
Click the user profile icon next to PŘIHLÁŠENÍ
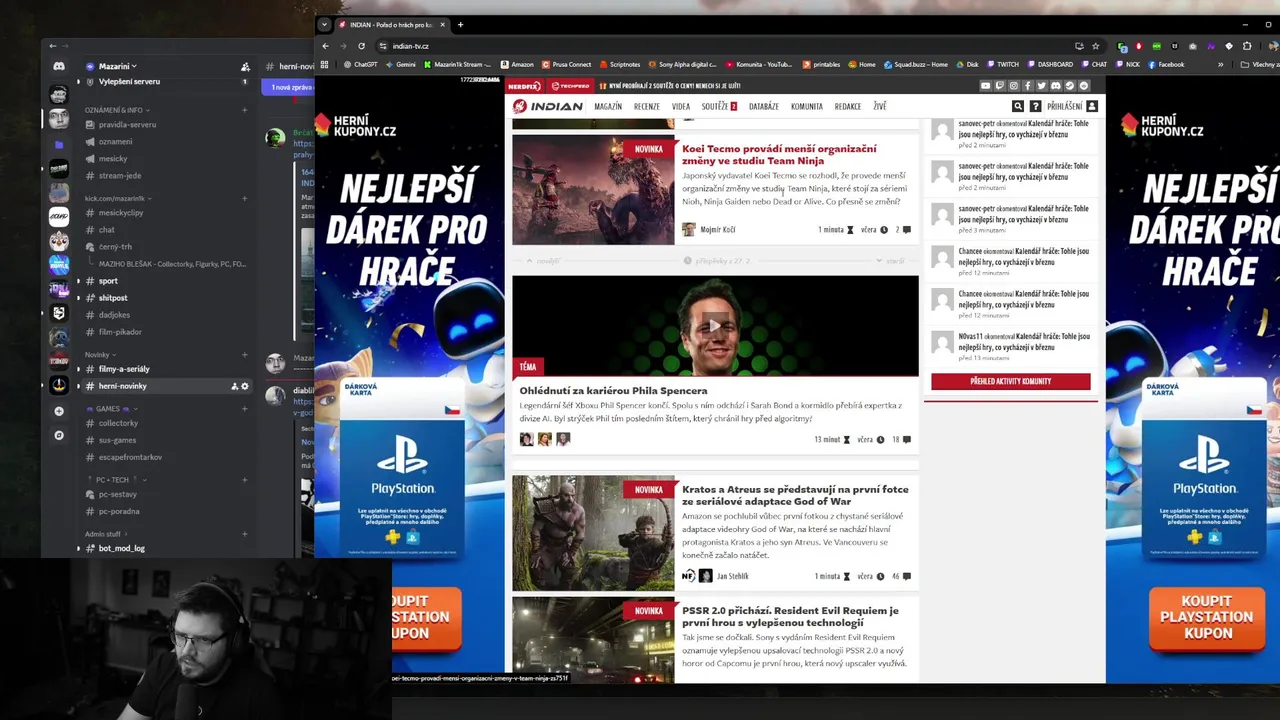coord(1091,106)
